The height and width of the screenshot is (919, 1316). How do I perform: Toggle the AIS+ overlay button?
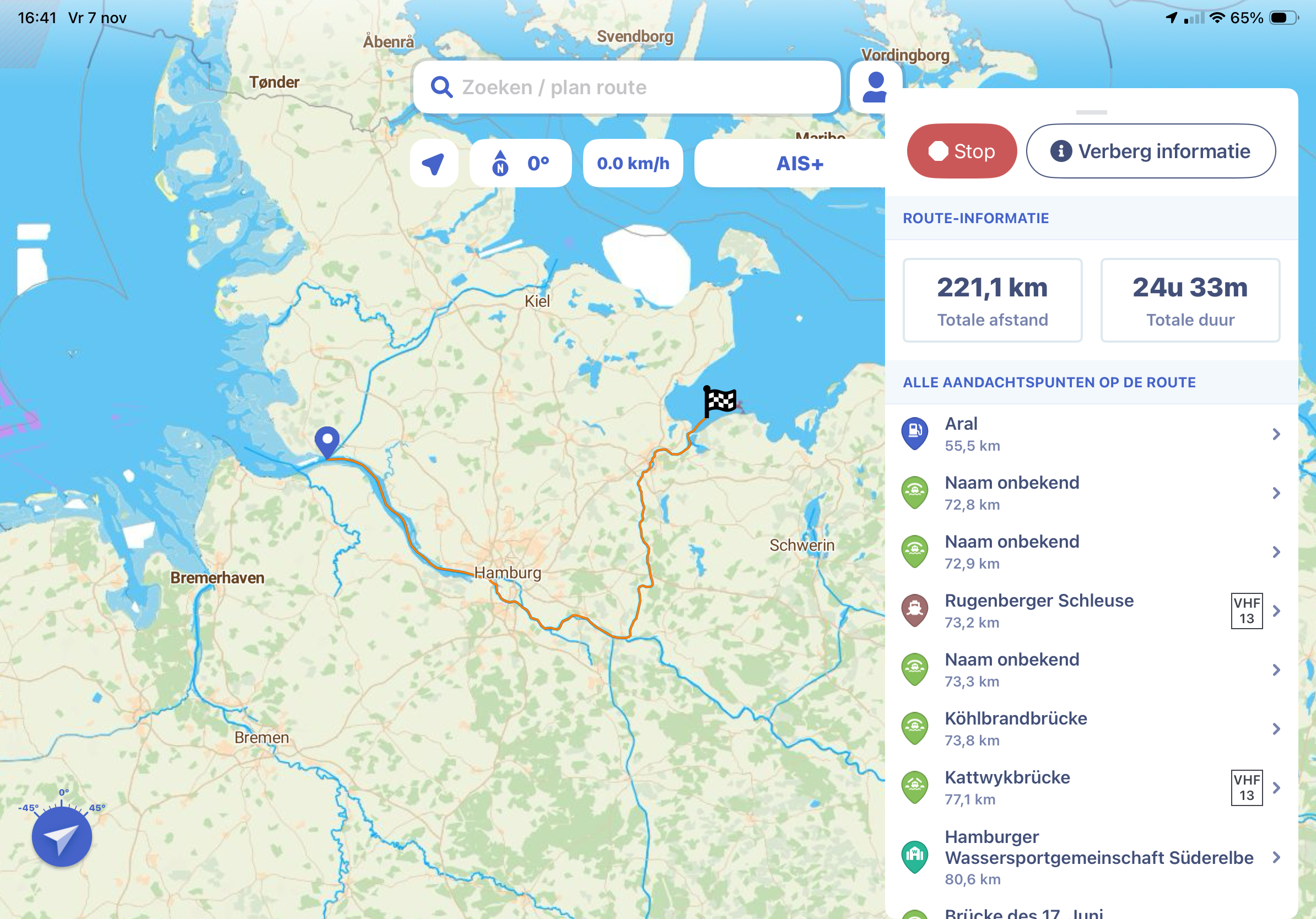click(799, 163)
